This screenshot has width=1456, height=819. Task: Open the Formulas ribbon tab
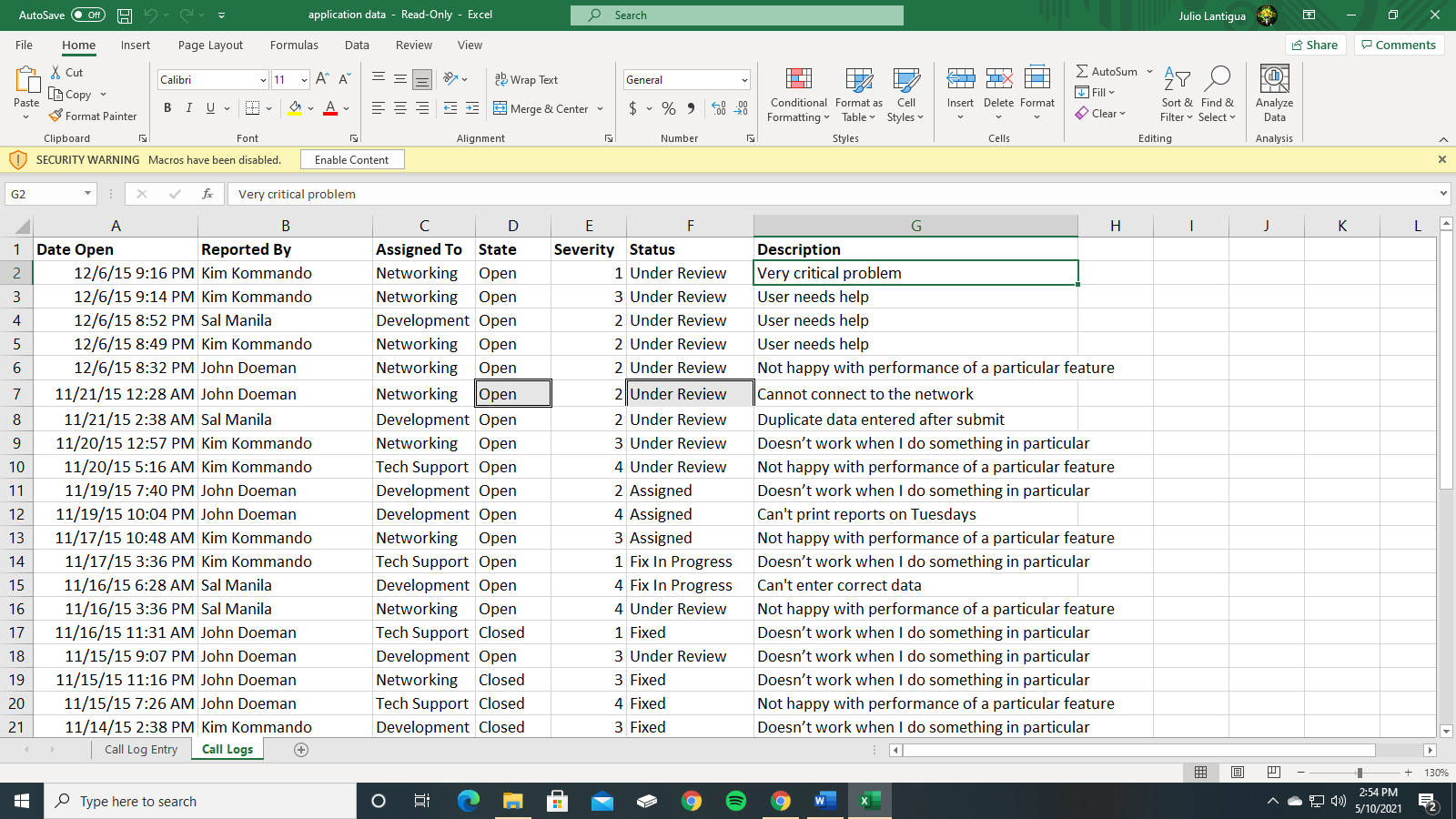(294, 45)
